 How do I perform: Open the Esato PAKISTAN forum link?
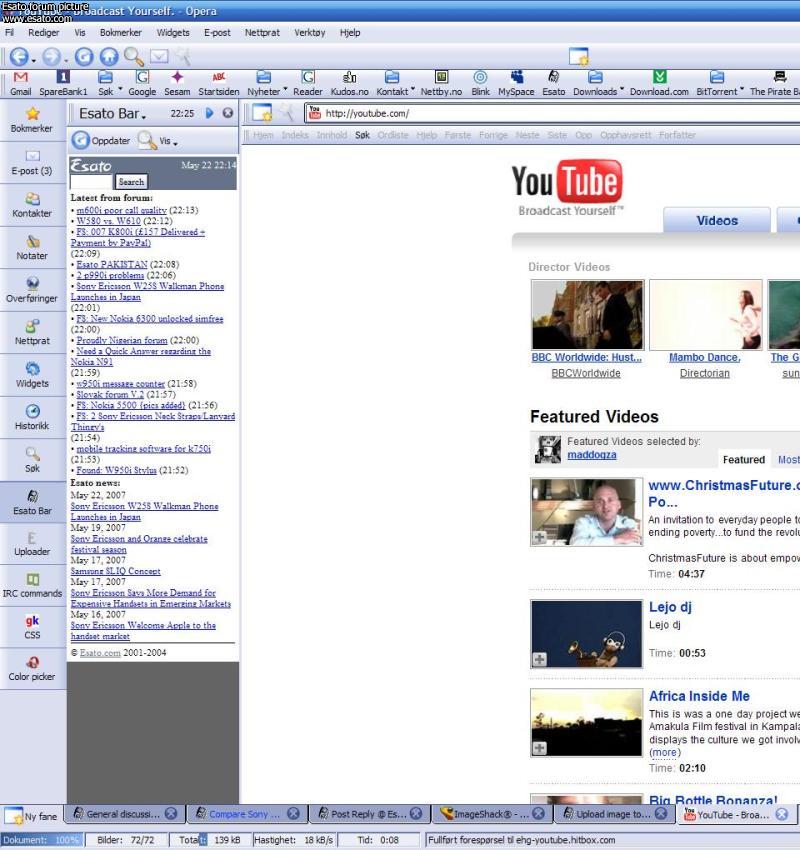112,265
